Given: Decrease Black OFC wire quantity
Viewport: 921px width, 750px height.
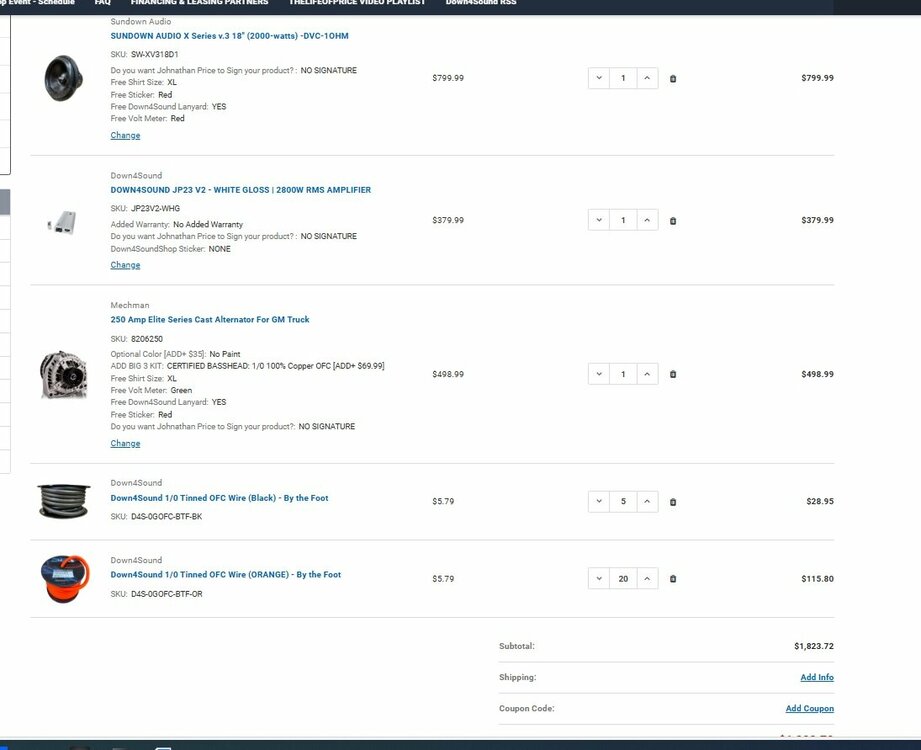Looking at the screenshot, I should (x=599, y=502).
